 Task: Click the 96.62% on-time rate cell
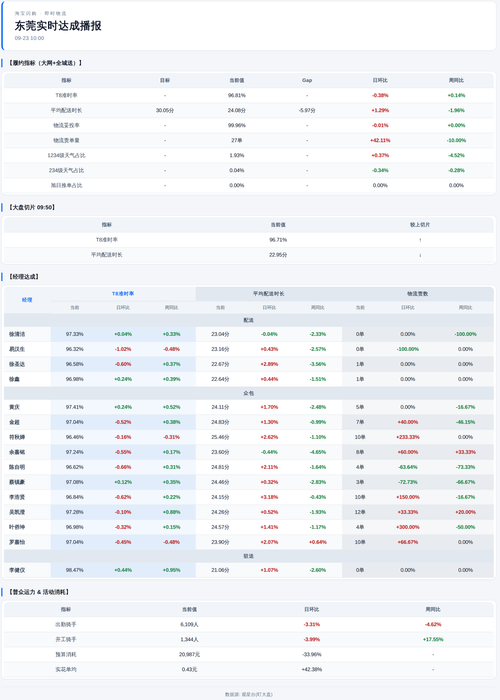coord(75,467)
